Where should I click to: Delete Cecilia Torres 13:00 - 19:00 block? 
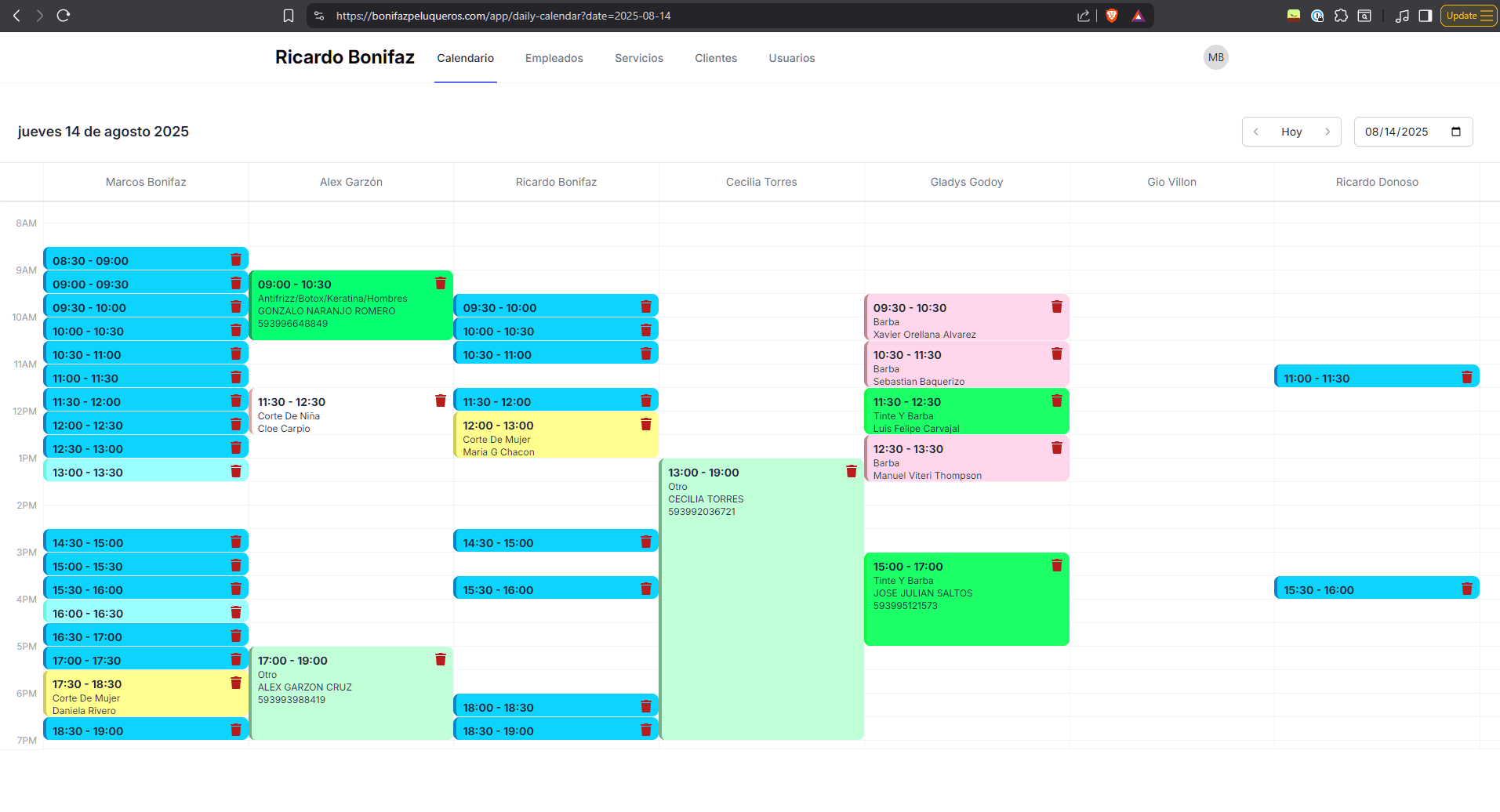(x=851, y=471)
